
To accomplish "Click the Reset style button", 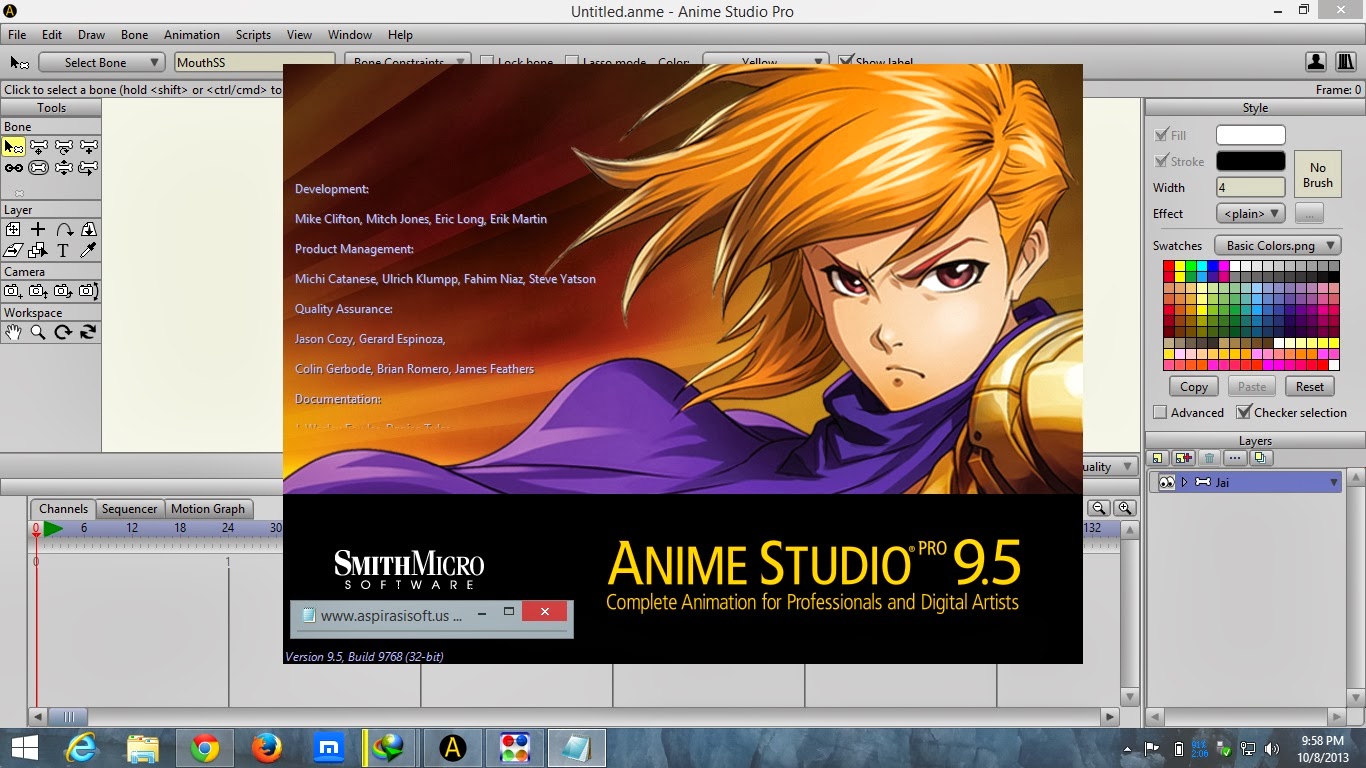I will pyautogui.click(x=1310, y=387).
